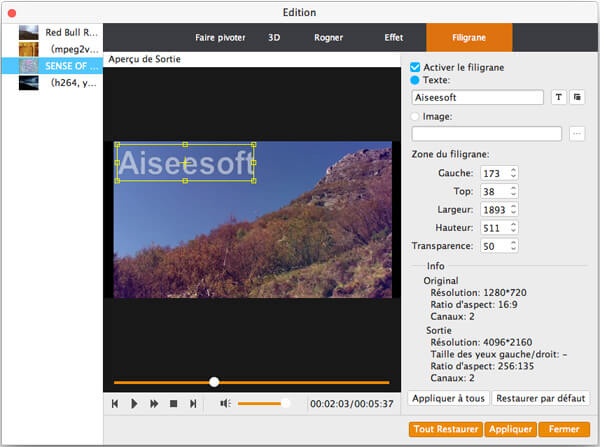Adjust the Largeur value stepper
600x447 pixels.
[x=514, y=209]
